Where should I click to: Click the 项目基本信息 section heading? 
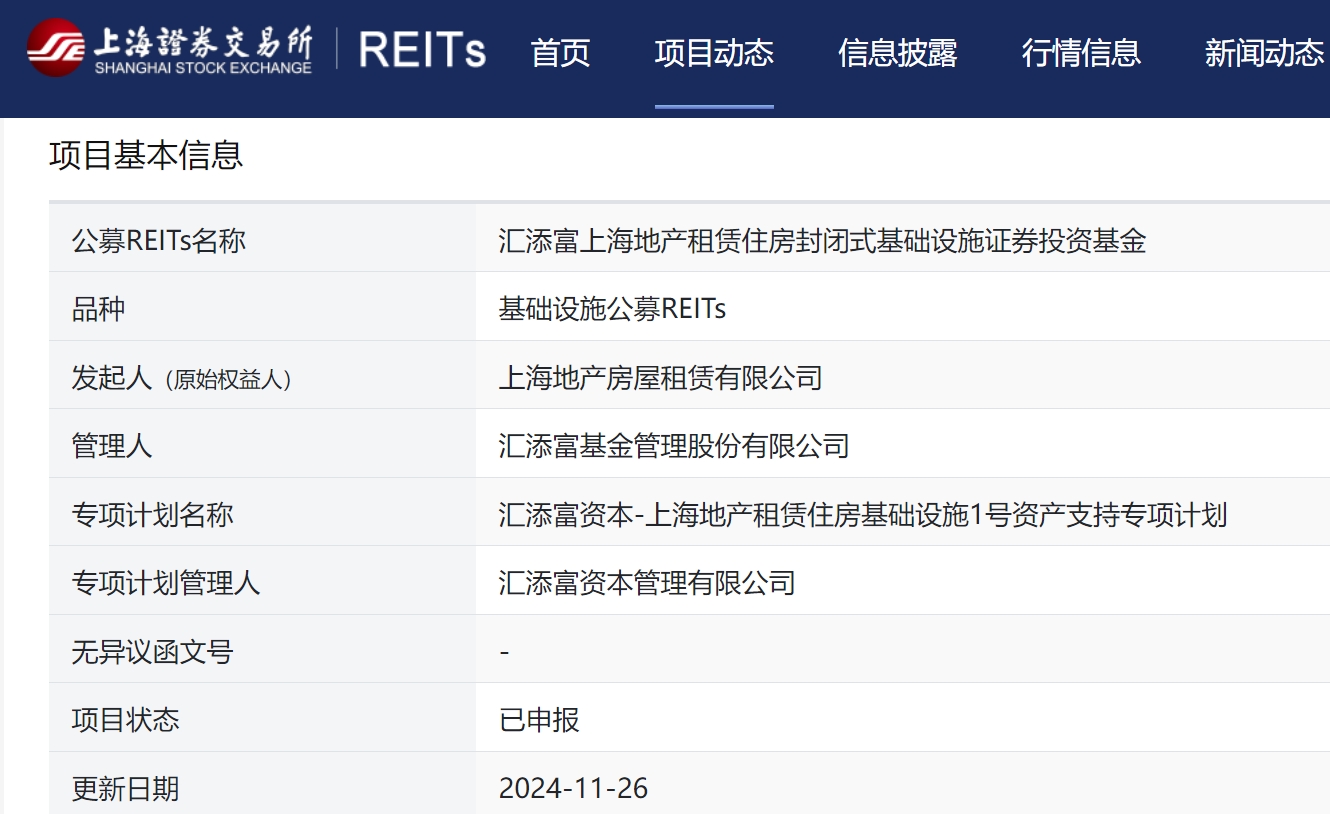(x=146, y=155)
